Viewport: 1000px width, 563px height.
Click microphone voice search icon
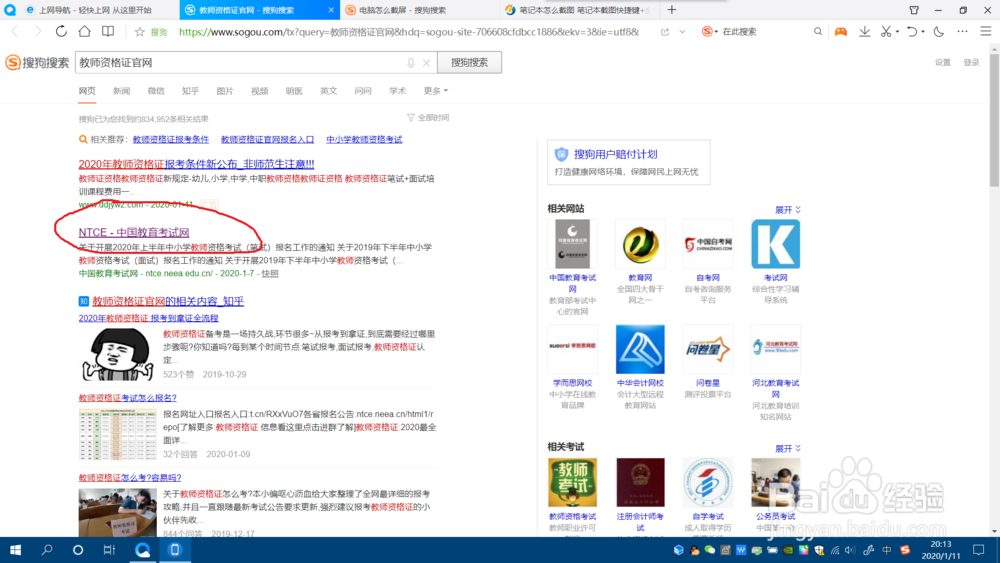(411, 62)
